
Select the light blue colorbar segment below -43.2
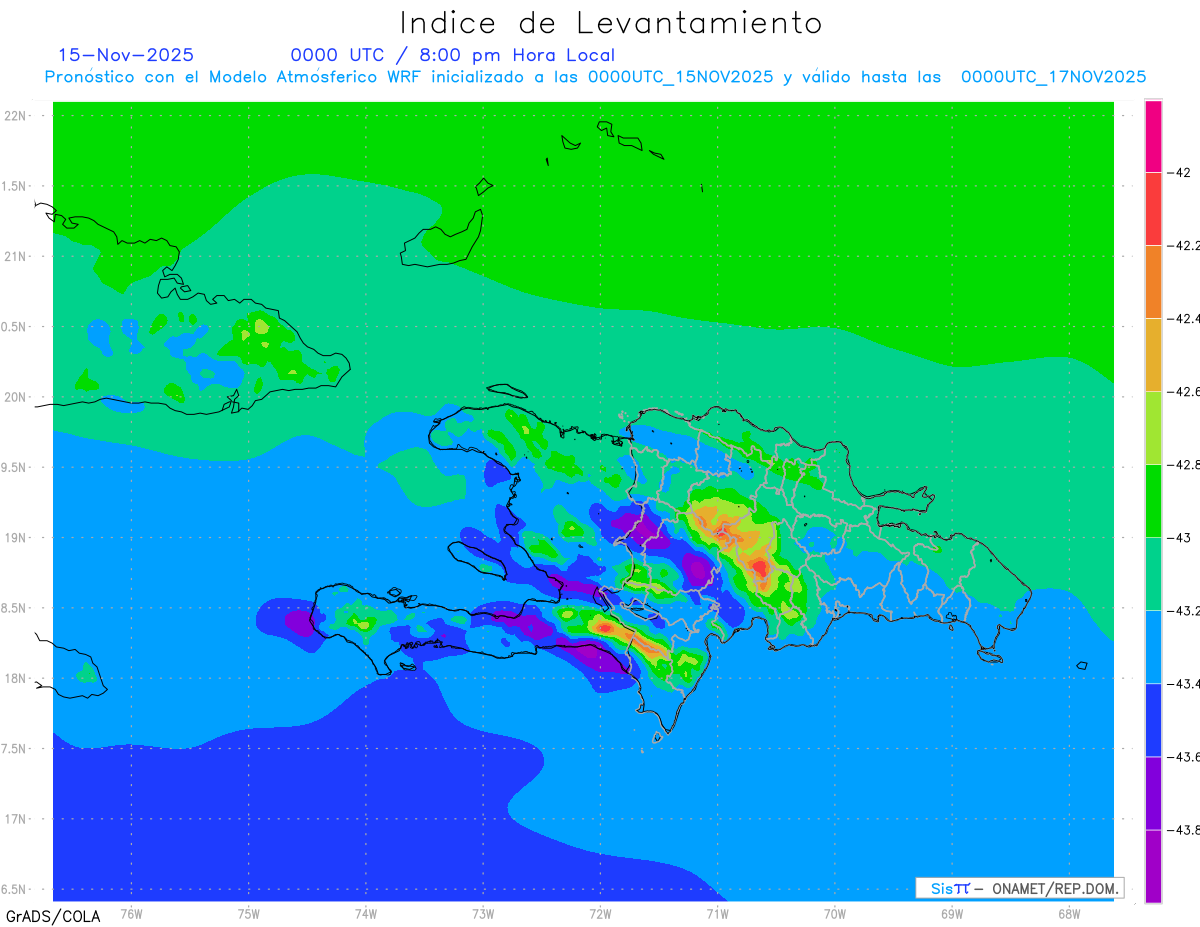[x=1153, y=646]
